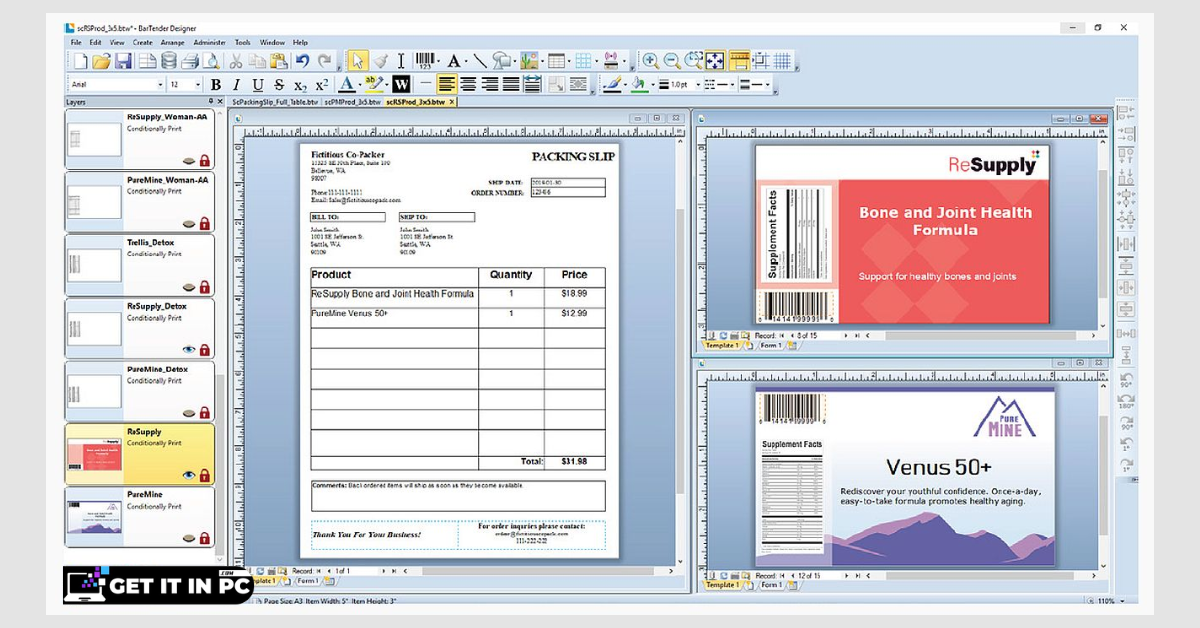1200x628 pixels.
Task: Toggle superscript x² formatting
Action: tap(322, 85)
